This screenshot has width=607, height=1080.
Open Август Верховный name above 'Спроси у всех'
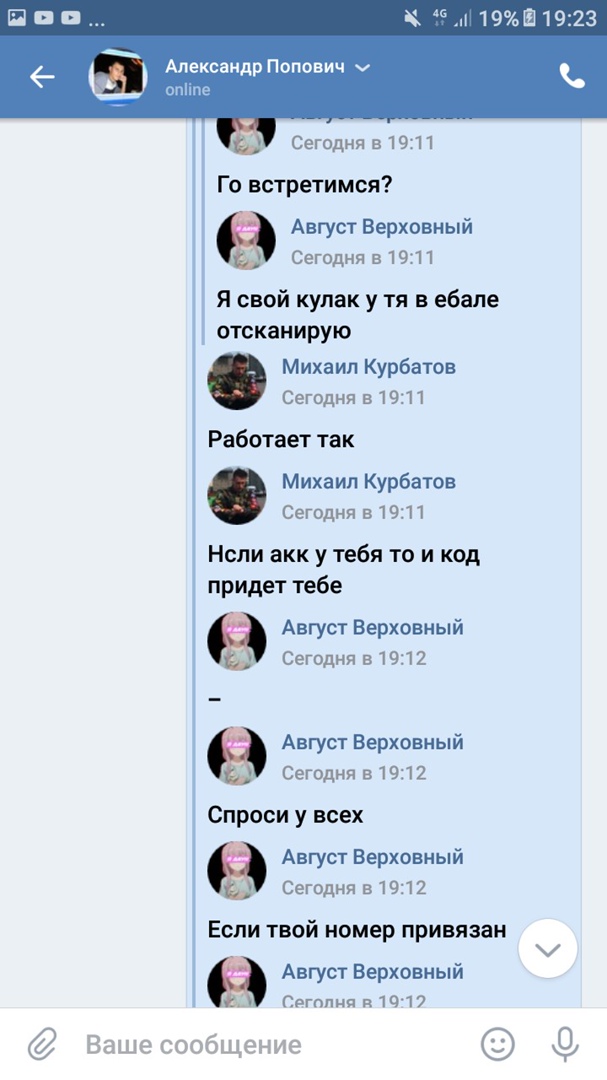click(x=373, y=742)
